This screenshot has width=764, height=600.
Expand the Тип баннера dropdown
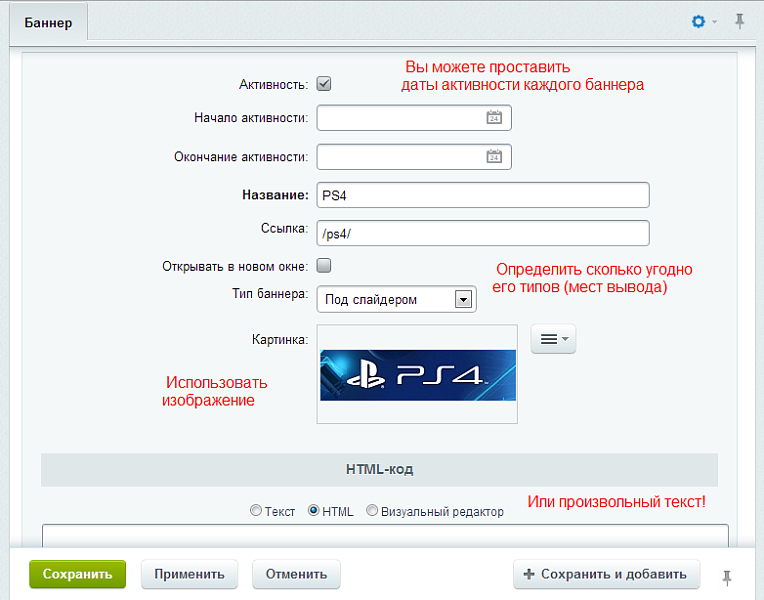point(462,299)
